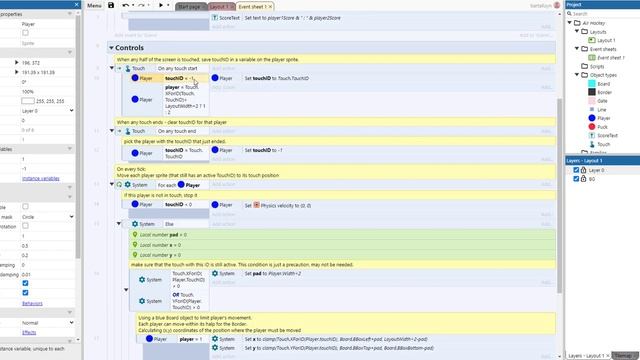Click the Save project icon
Image resolution: width=640 pixels, height=360 pixels.
pos(111,5)
